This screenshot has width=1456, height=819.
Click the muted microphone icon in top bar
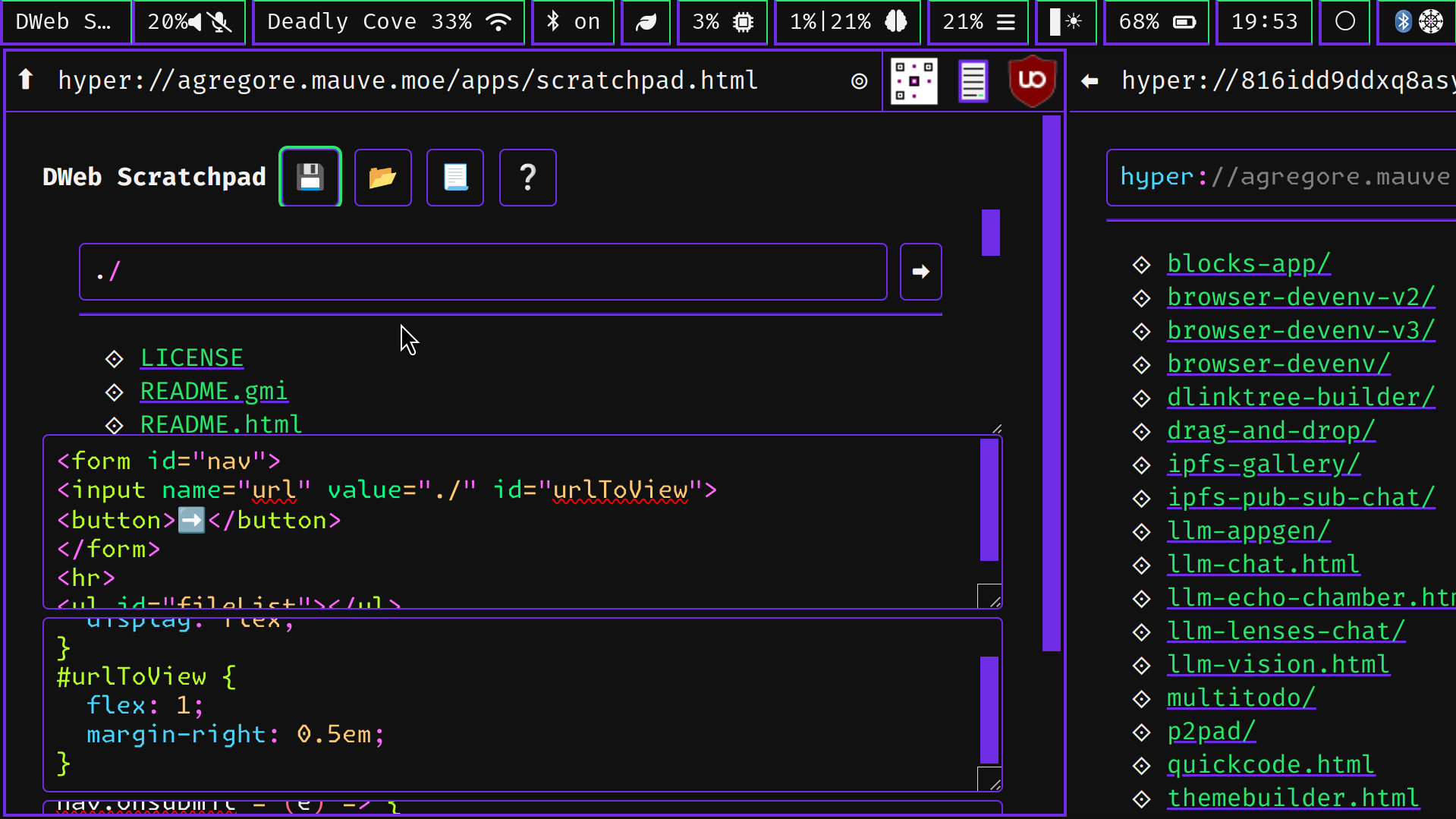(220, 22)
